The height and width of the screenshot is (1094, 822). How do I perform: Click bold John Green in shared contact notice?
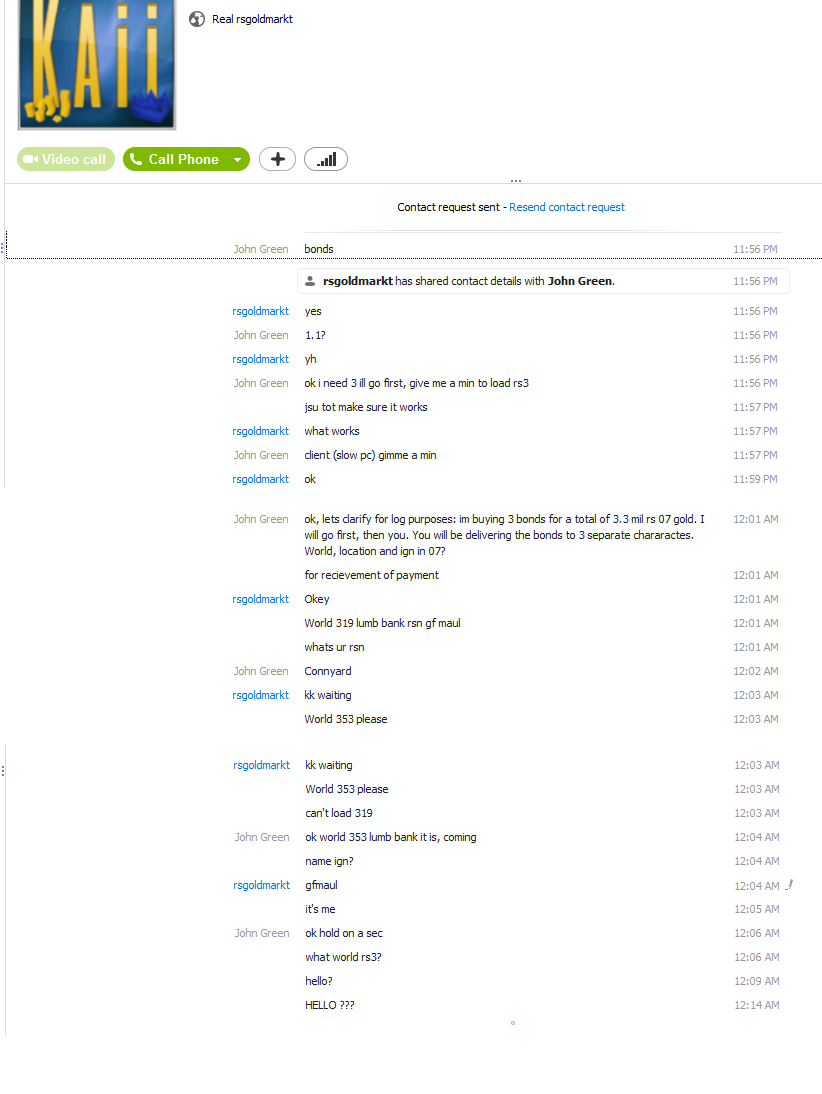[x=580, y=281]
